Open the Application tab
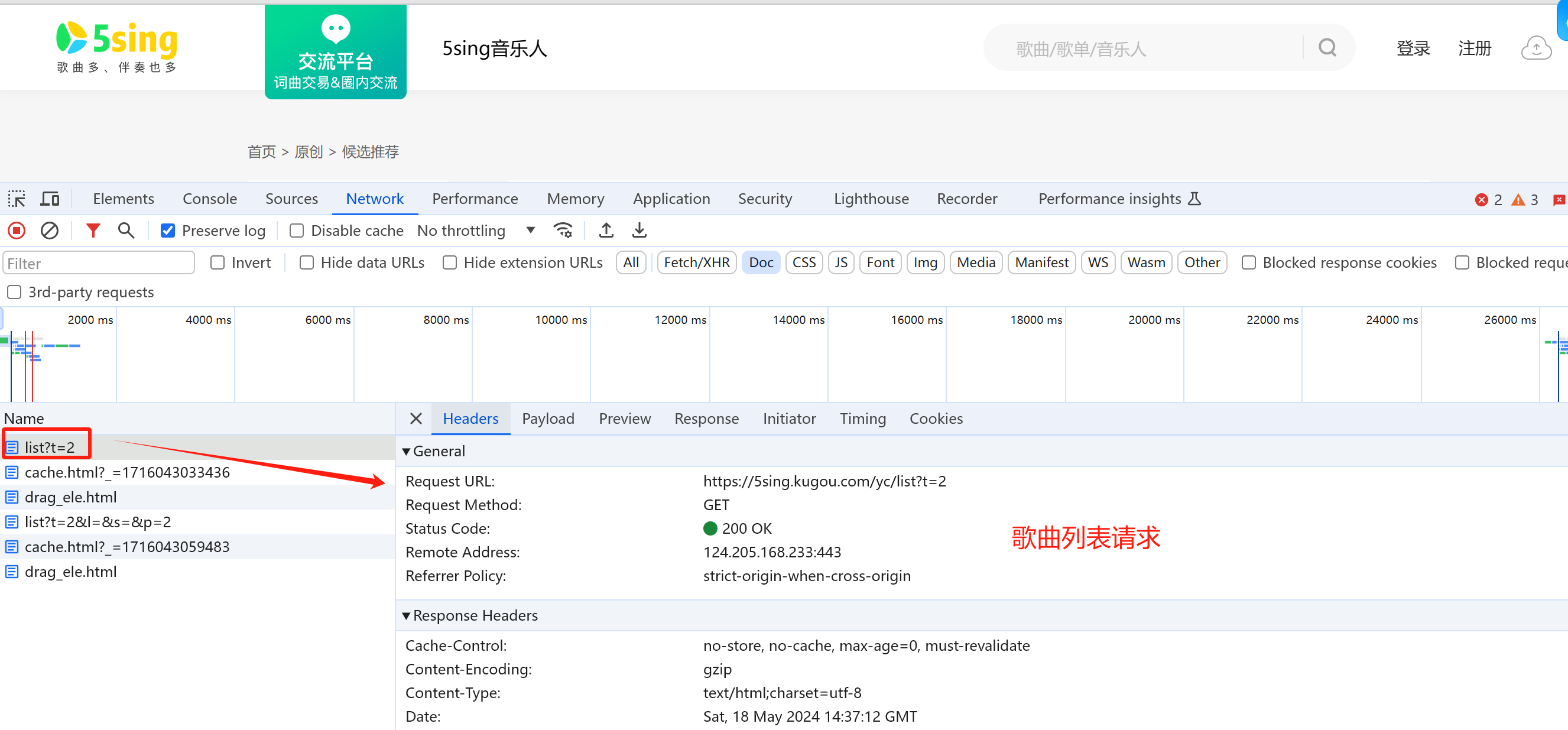 tap(671, 199)
